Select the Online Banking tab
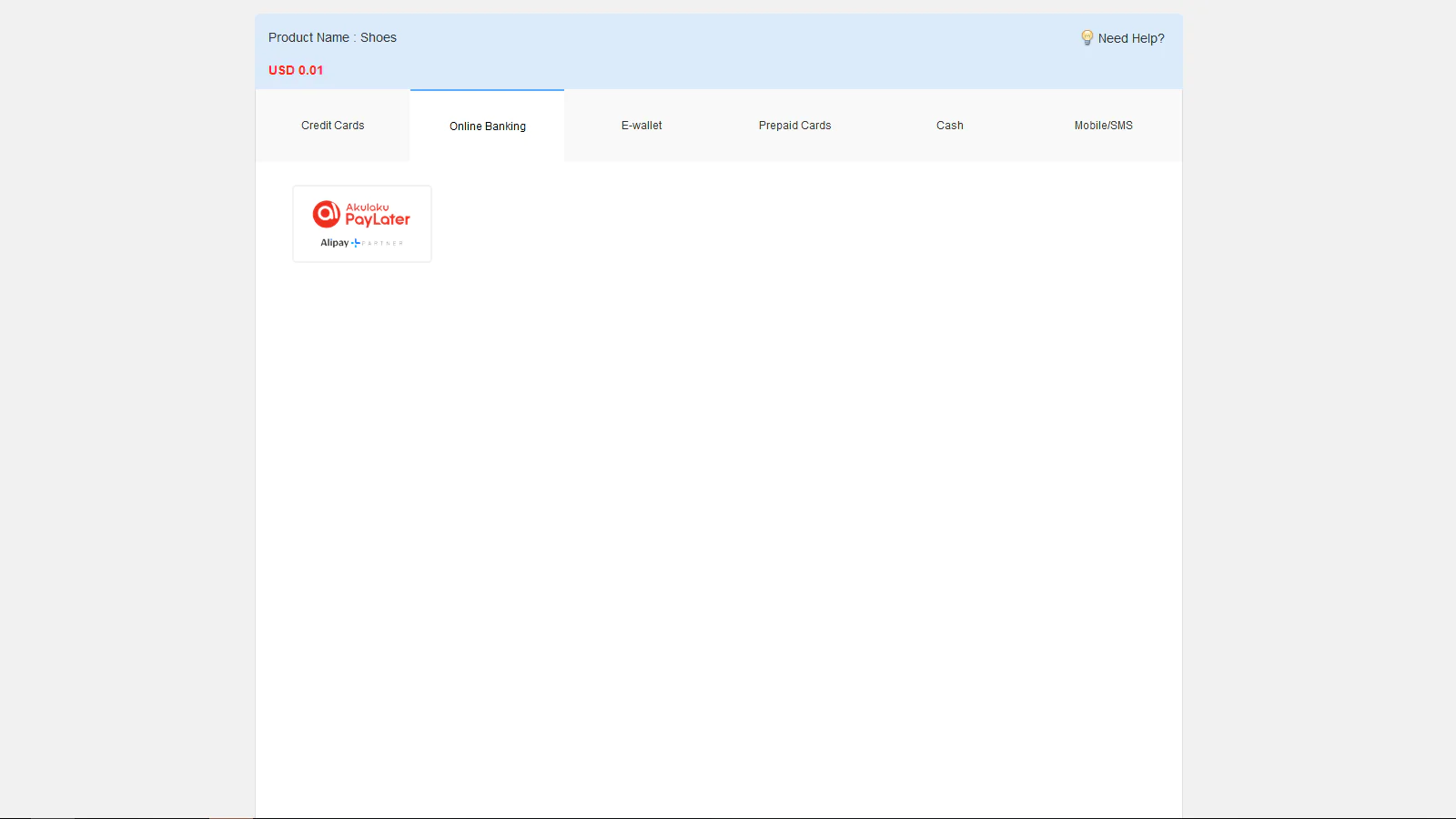Viewport: 1456px width, 819px height. click(487, 126)
